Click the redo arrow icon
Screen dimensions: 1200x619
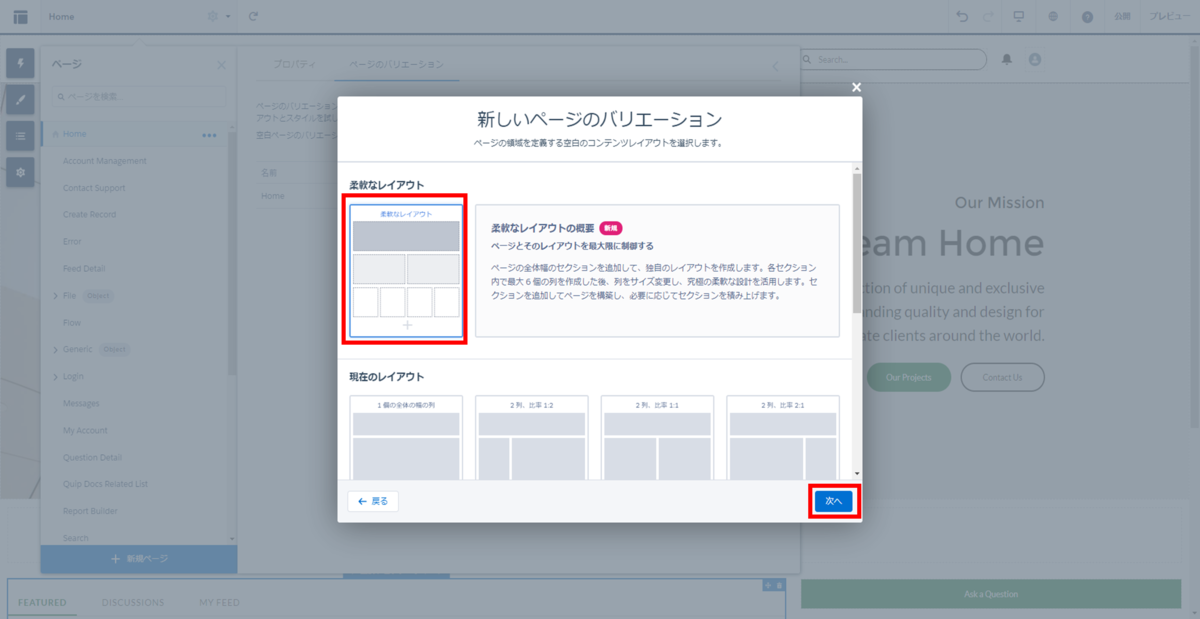[989, 17]
